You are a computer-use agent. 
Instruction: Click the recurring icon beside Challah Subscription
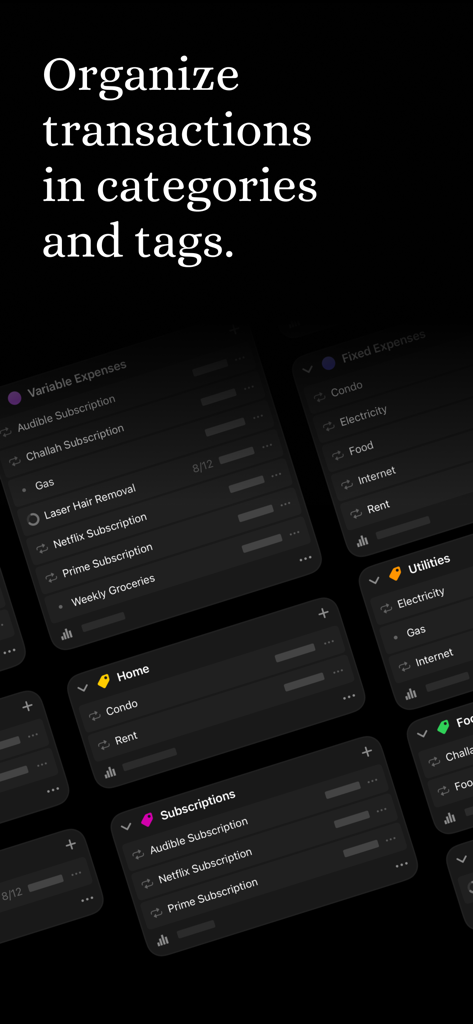[x=15, y=462]
